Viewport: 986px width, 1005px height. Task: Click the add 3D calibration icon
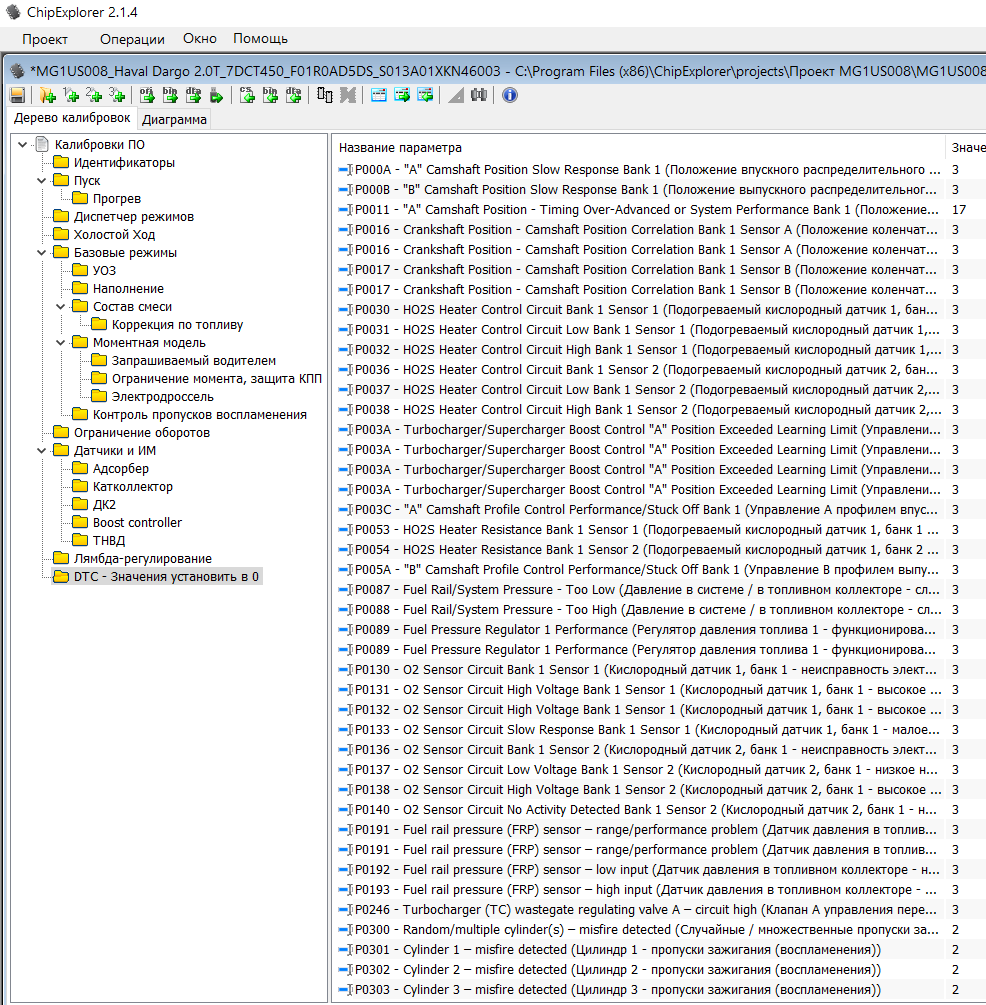coord(117,95)
